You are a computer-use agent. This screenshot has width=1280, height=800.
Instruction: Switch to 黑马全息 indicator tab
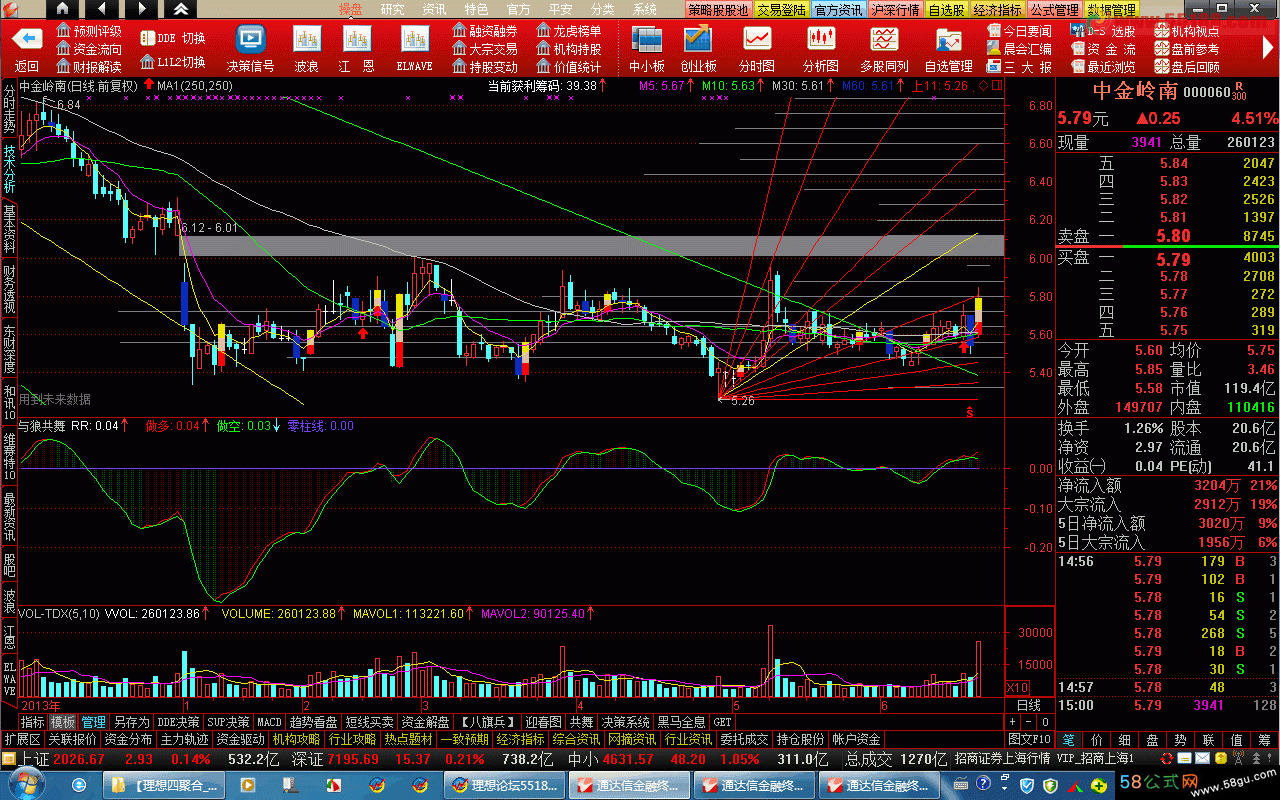pos(681,721)
